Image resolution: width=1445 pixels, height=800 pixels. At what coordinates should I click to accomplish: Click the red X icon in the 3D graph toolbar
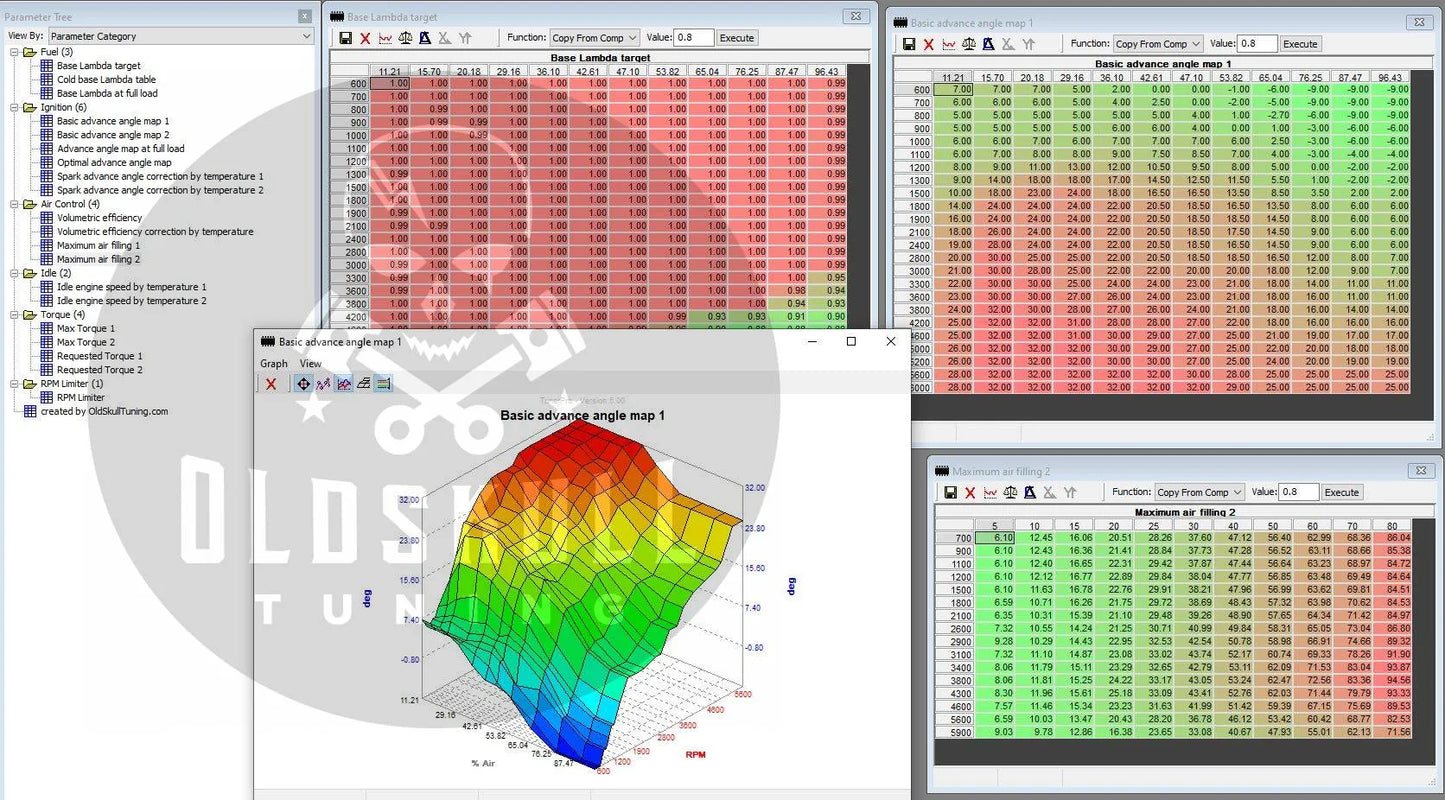(270, 384)
